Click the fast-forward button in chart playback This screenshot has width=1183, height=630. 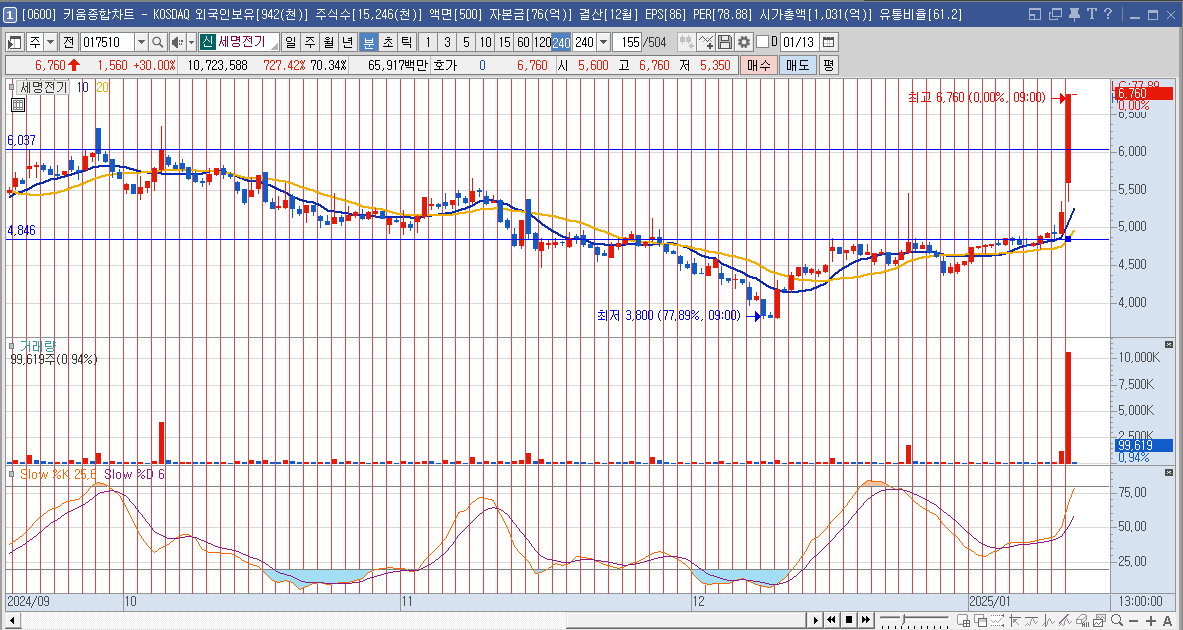coord(865,619)
